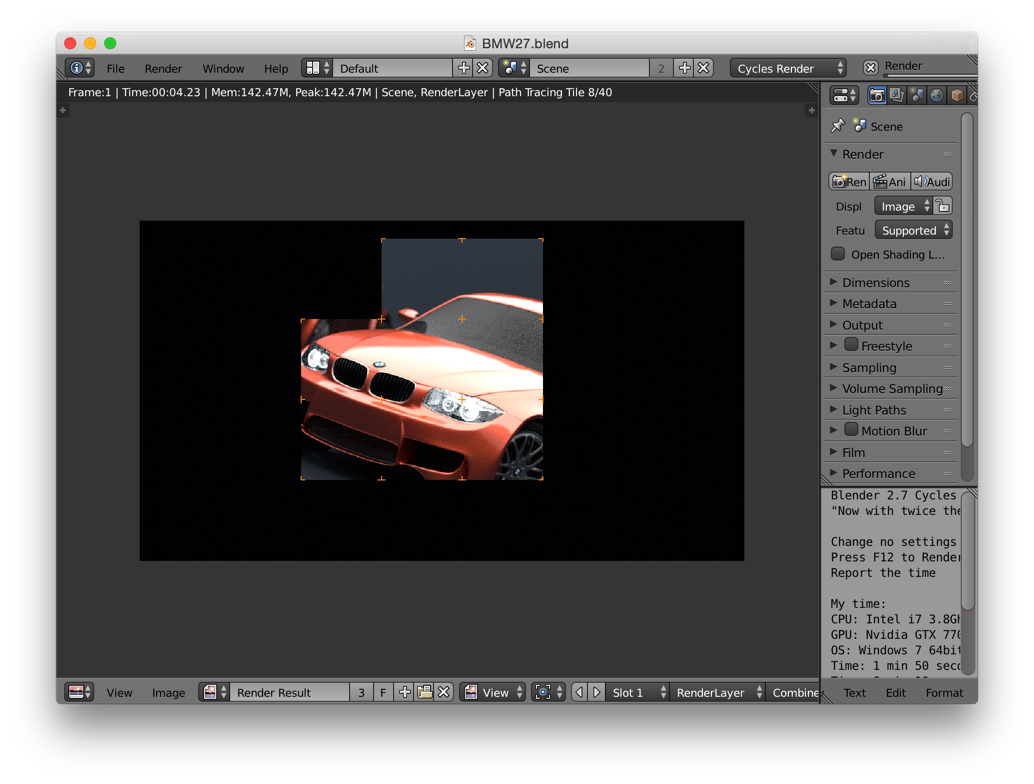1034x784 pixels.
Task: Open the Feature set Supported dropdown
Action: pyautogui.click(x=913, y=230)
